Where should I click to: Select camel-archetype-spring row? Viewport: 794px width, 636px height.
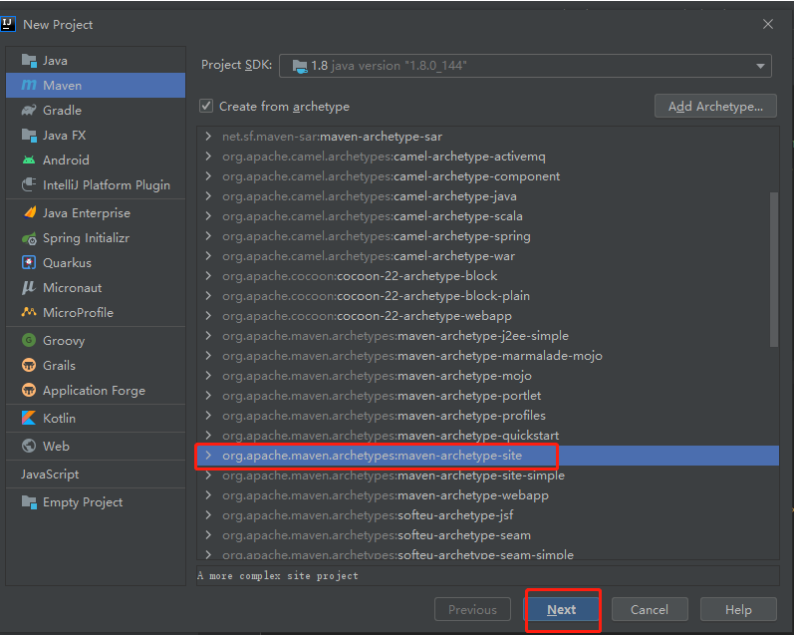pyautogui.click(x=488, y=236)
